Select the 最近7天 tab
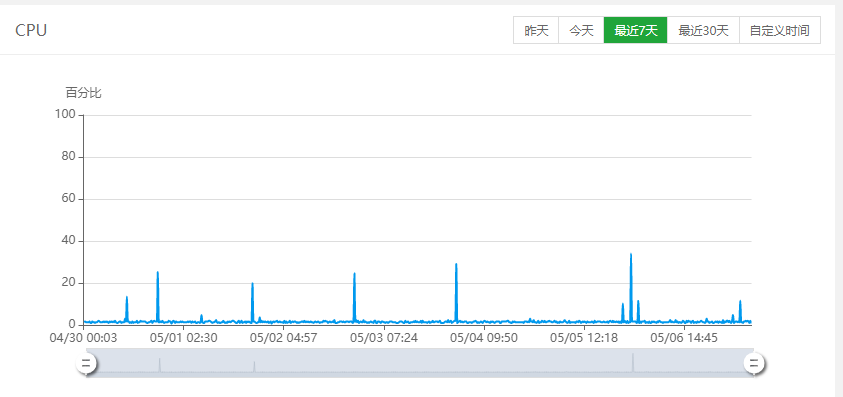The height and width of the screenshot is (397, 843). tap(635, 30)
